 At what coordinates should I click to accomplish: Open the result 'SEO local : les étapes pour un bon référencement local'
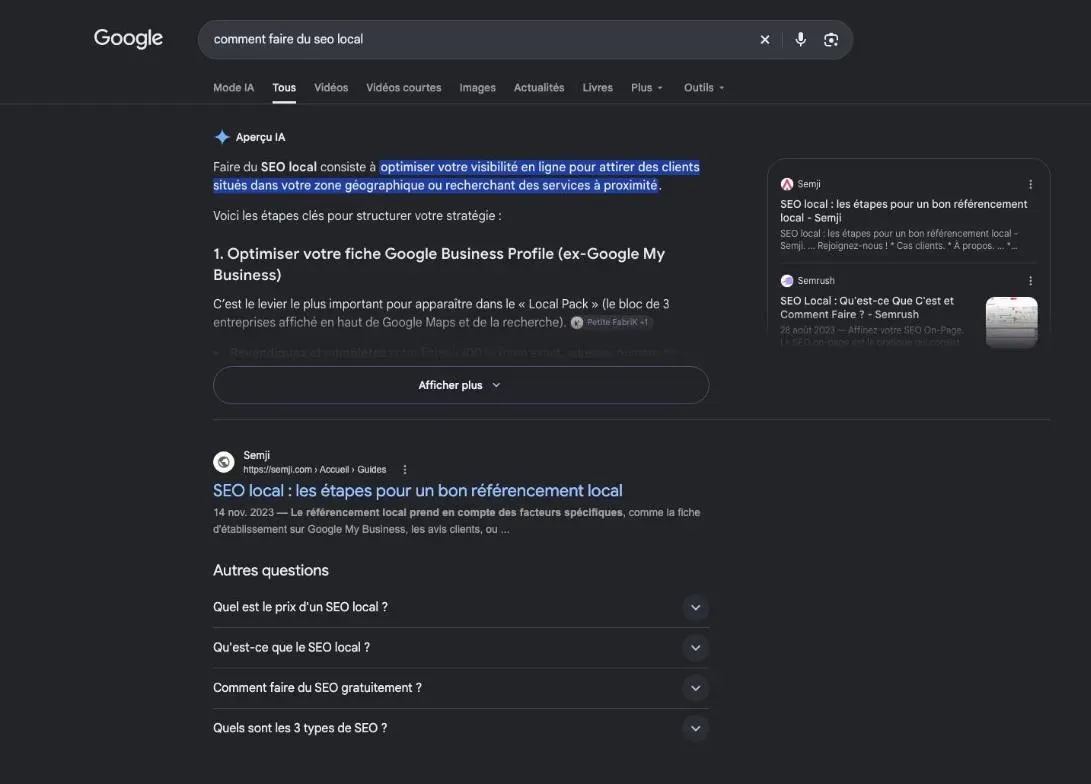(x=417, y=490)
